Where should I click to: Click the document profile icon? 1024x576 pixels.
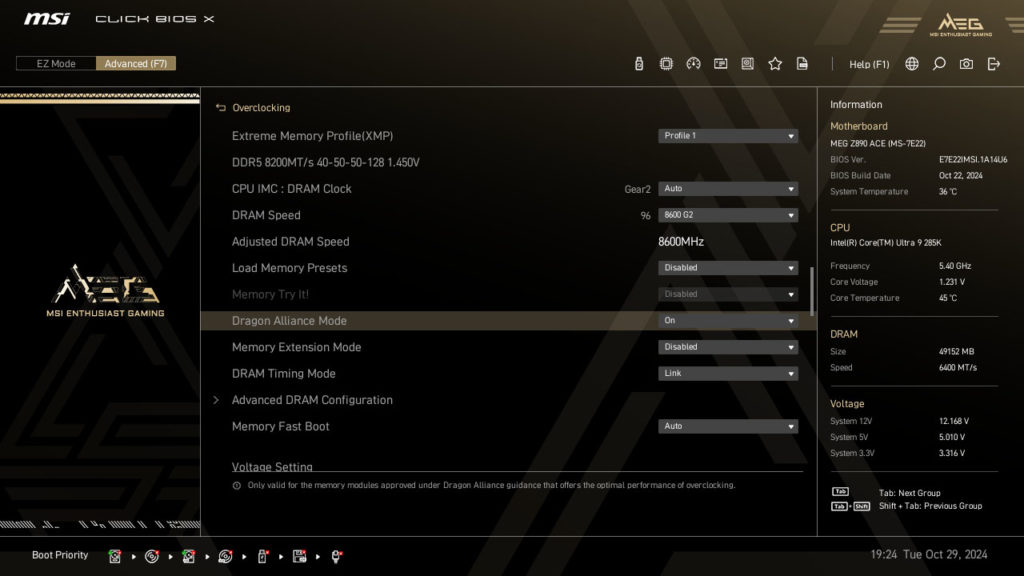click(x=802, y=63)
